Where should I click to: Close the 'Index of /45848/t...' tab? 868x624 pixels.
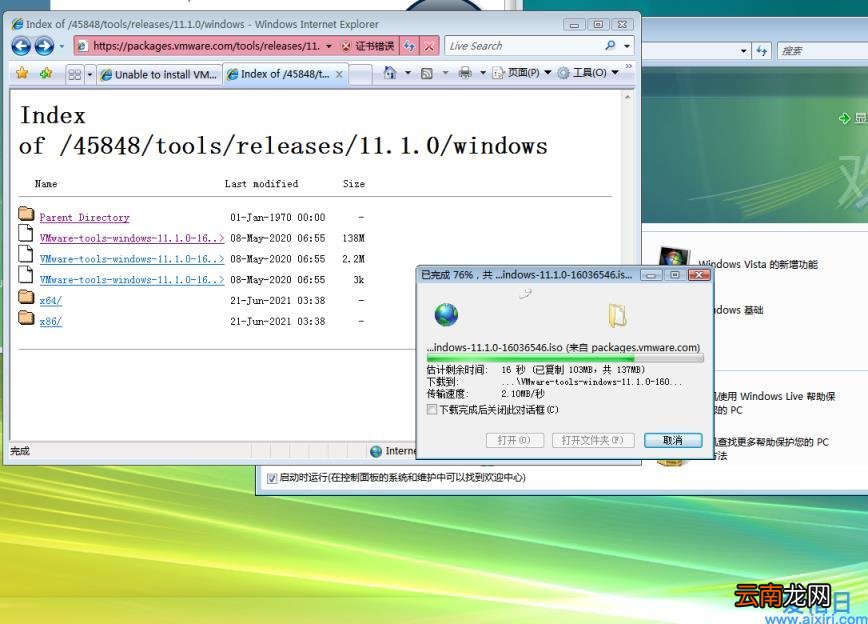(x=339, y=74)
